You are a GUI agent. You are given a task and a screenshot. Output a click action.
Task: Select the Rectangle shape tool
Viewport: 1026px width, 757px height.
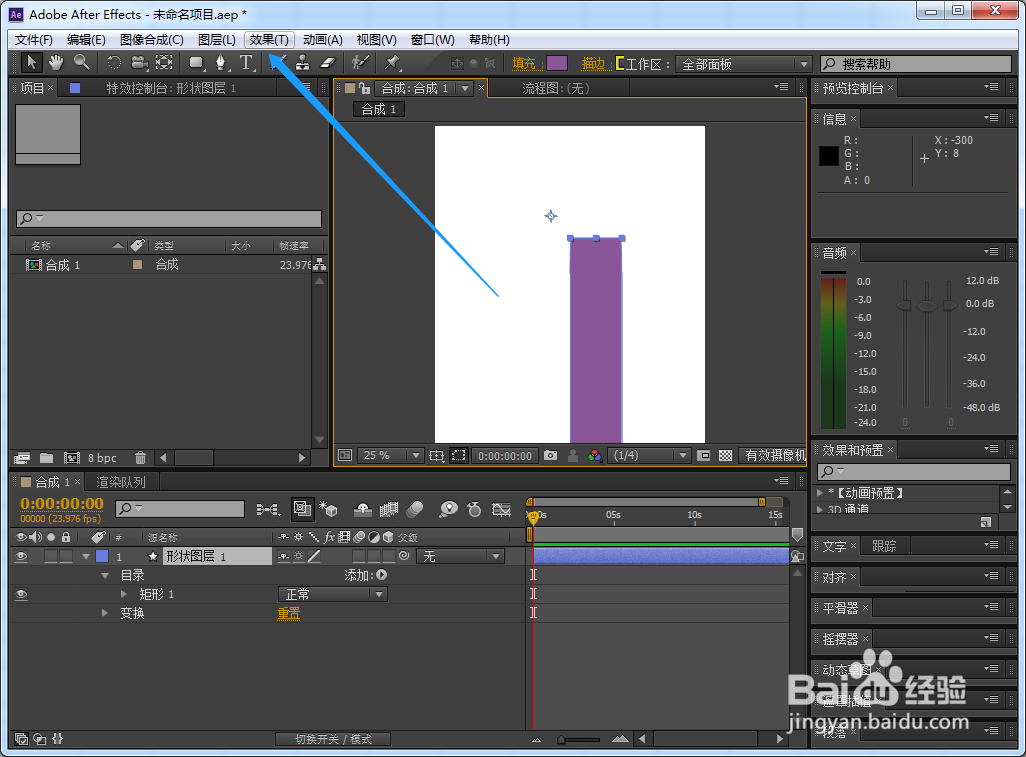coord(196,63)
